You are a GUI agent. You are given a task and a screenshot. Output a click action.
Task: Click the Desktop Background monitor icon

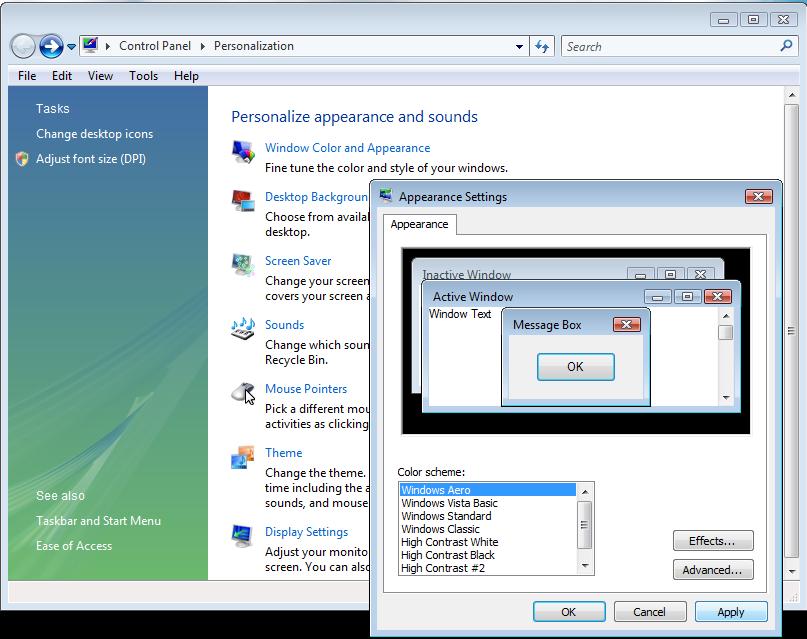243,201
